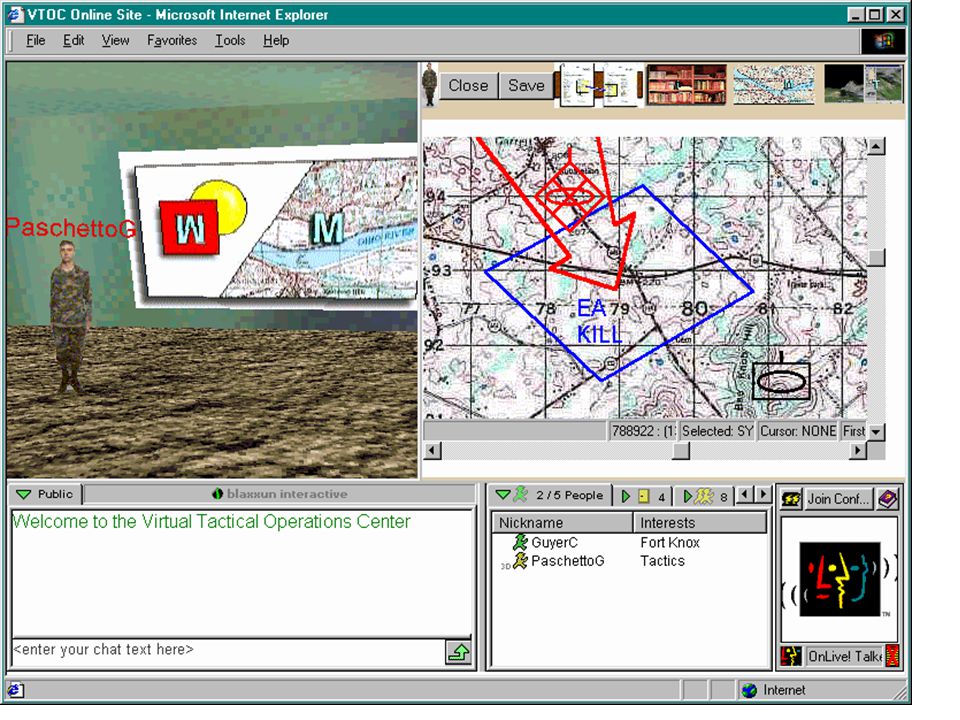Image resolution: width=960 pixels, height=720 pixels.
Task: Click the EA KILL label on the map
Action: tap(598, 322)
